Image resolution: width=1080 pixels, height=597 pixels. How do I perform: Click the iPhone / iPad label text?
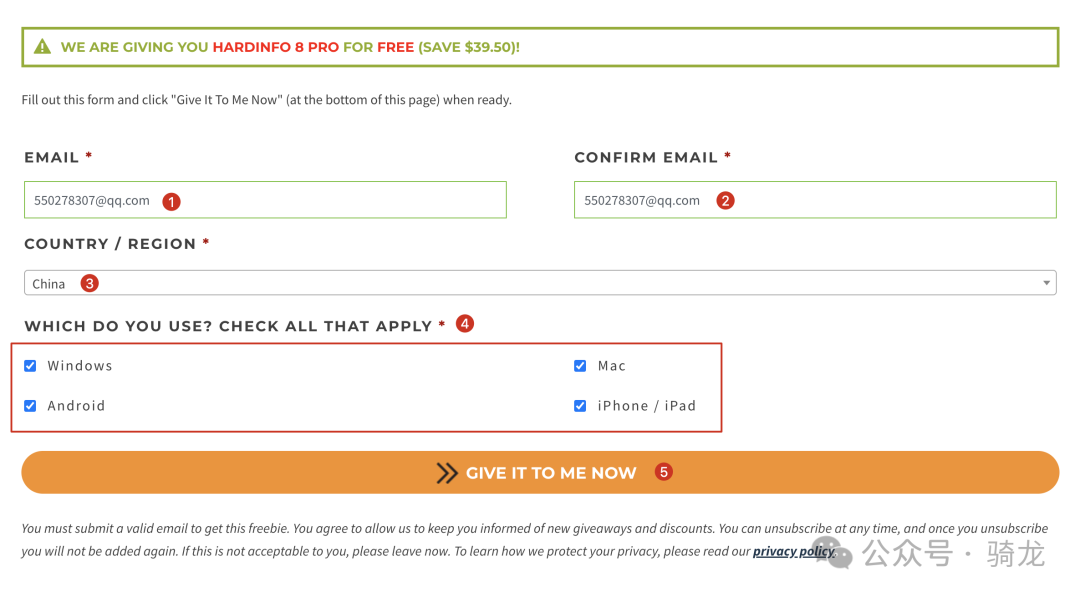647,406
